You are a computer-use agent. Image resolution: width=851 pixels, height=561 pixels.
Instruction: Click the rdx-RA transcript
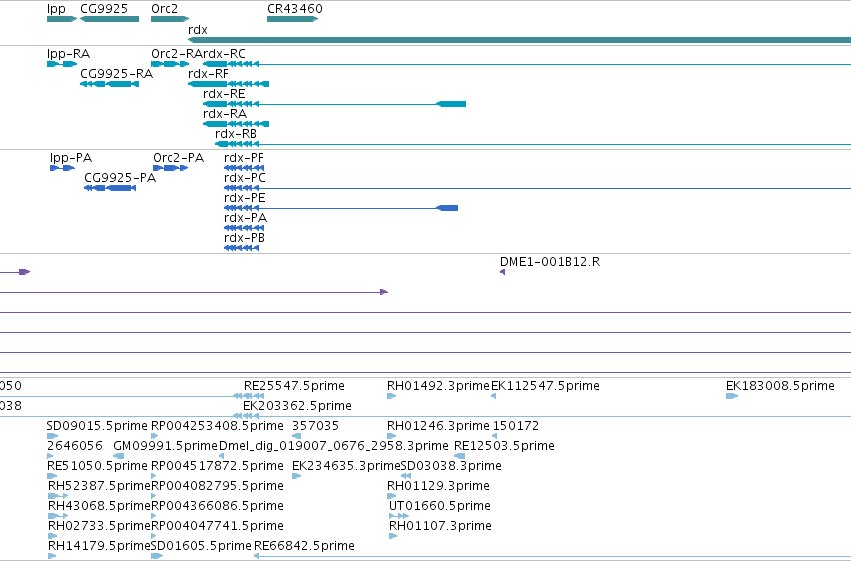(236, 124)
